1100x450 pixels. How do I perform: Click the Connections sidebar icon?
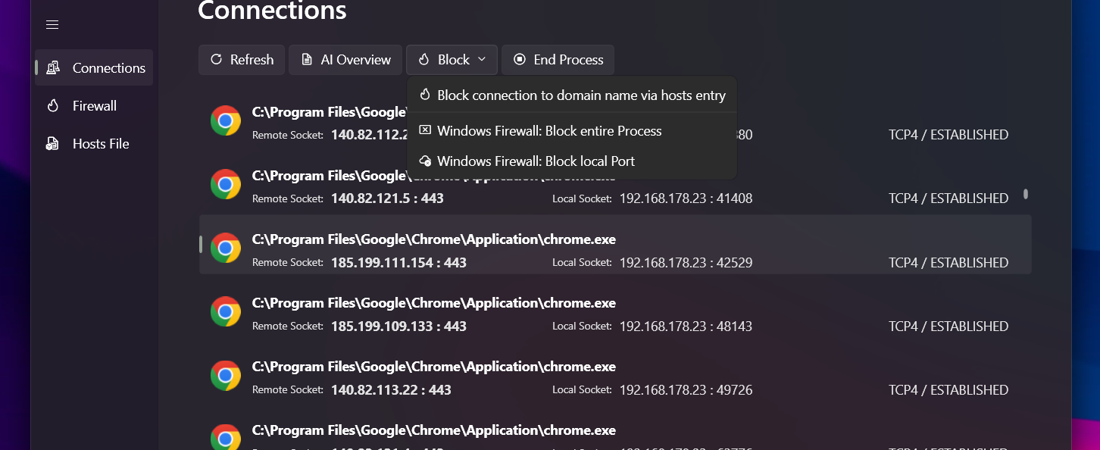point(53,68)
